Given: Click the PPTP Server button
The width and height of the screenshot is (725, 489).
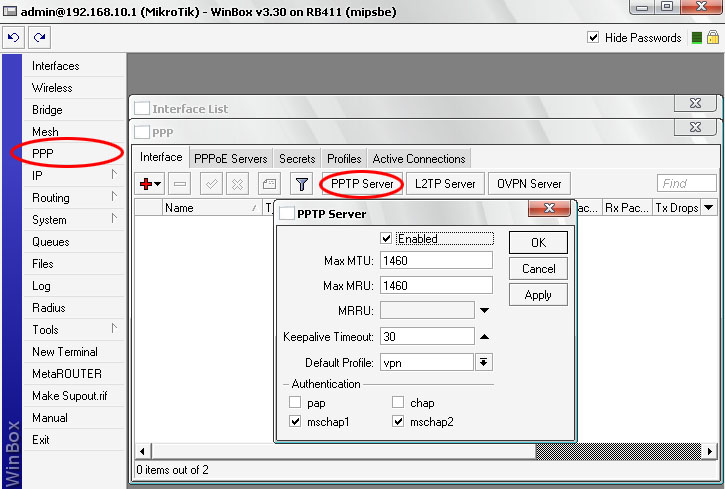Looking at the screenshot, I should point(362,184).
